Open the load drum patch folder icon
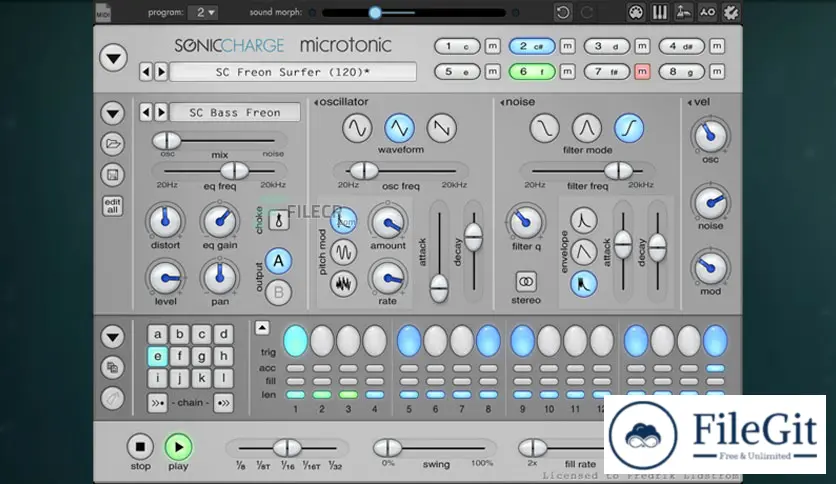836x484 pixels. [112, 144]
